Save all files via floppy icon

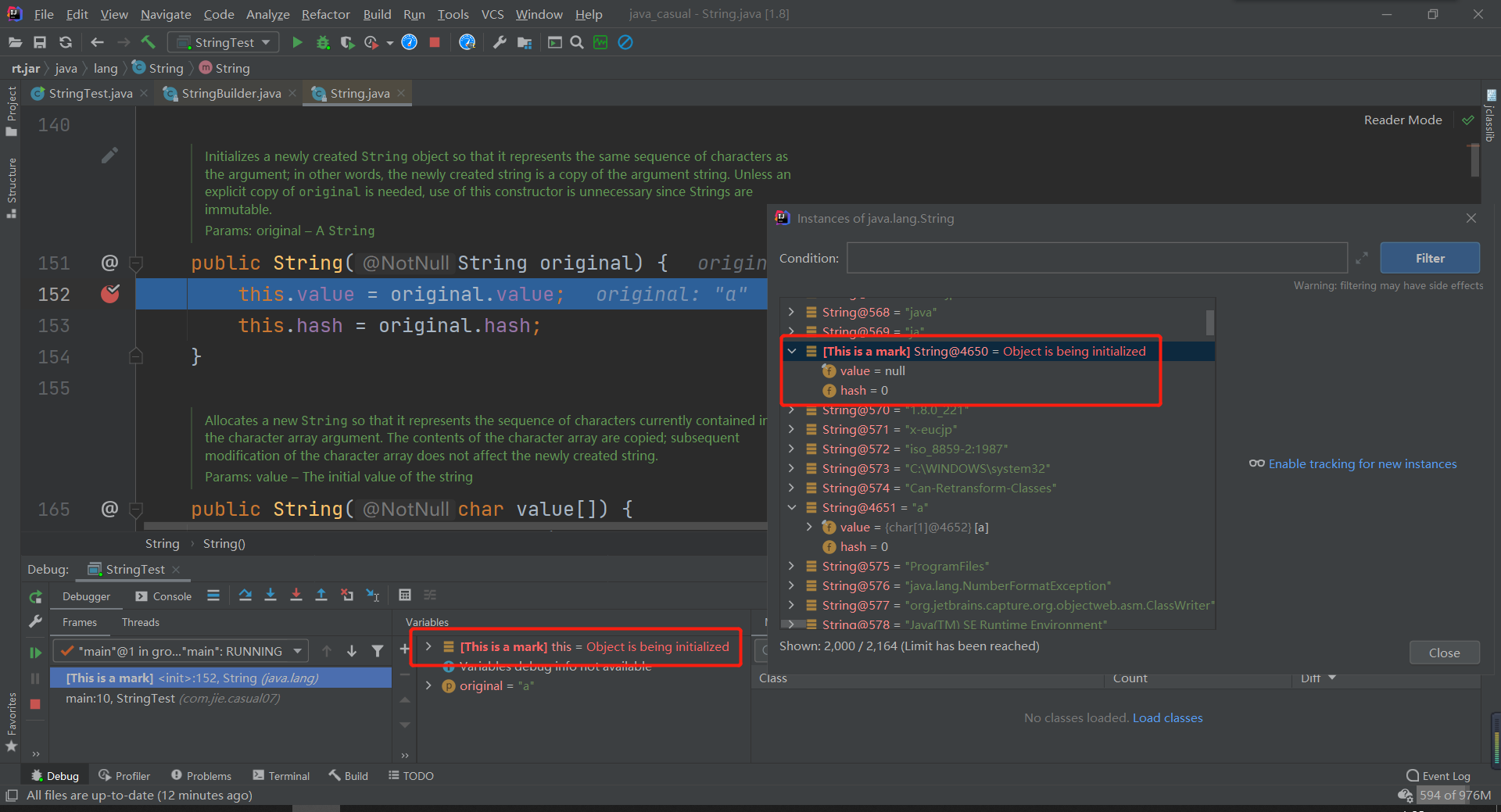tap(40, 42)
